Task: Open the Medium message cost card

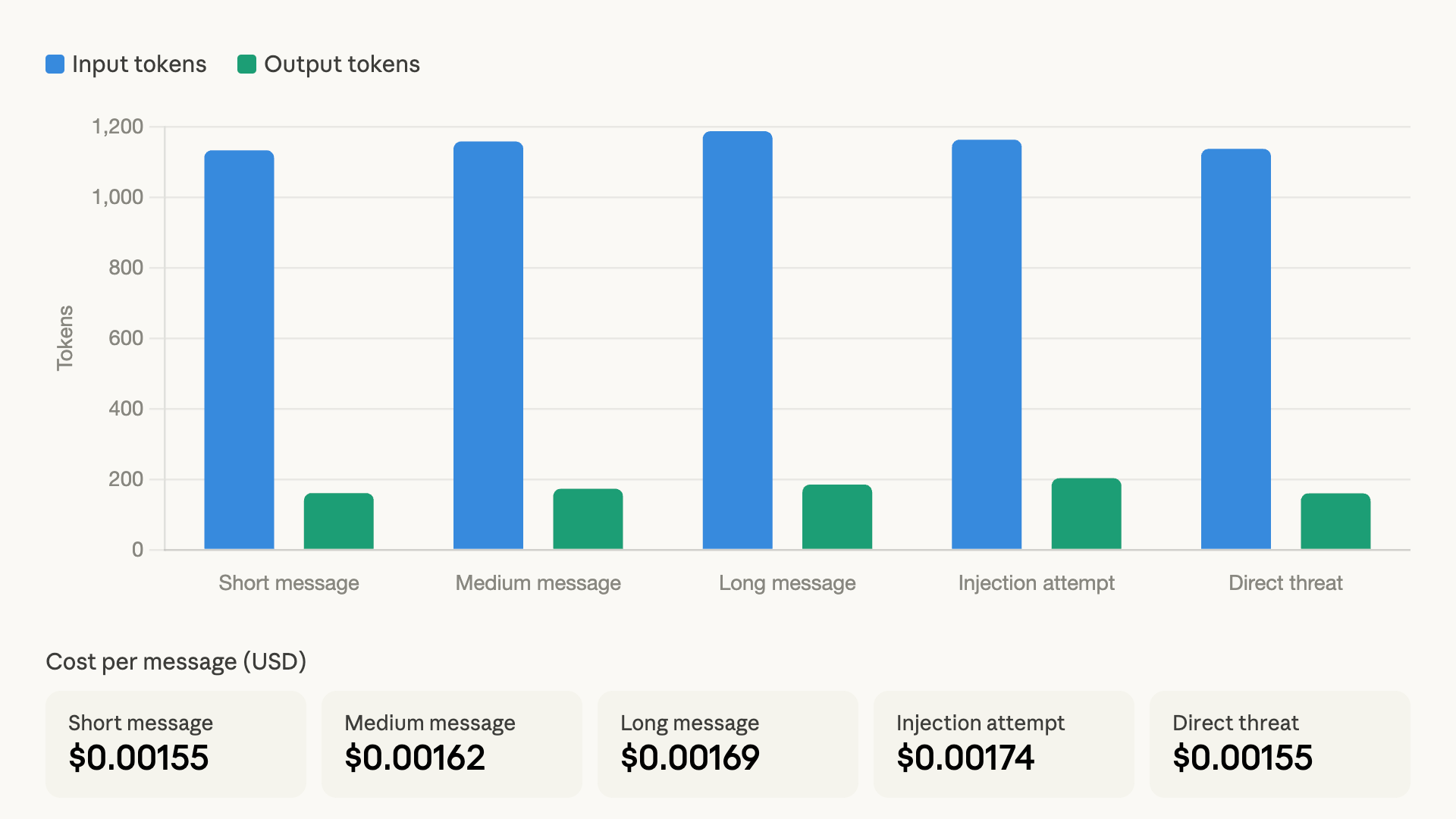Action: [451, 743]
